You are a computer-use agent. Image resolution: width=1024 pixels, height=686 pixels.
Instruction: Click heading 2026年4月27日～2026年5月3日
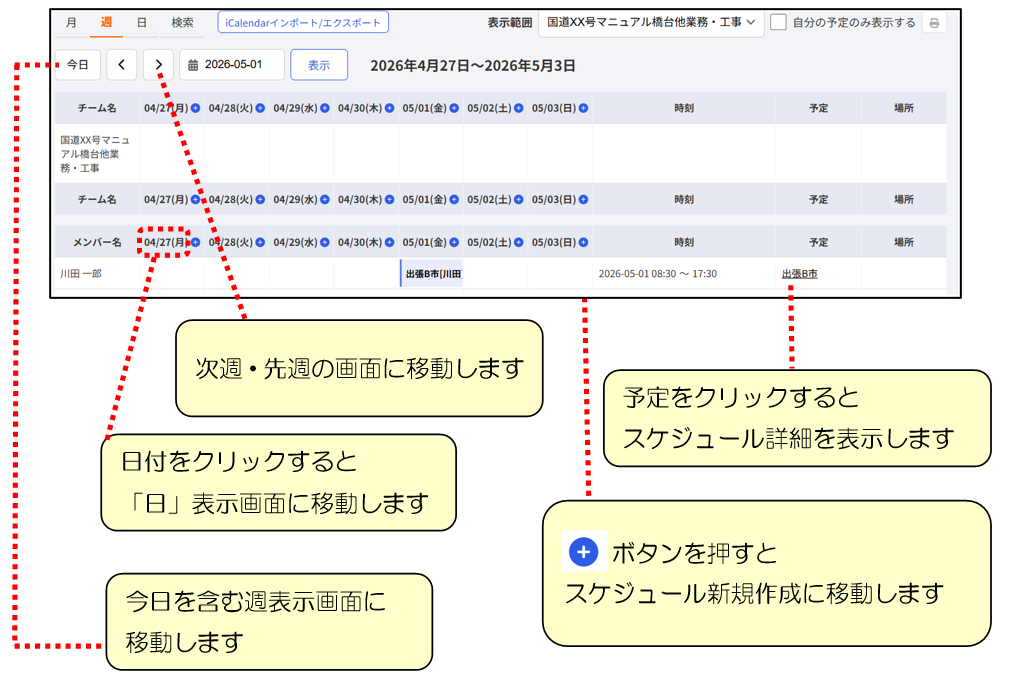coord(473,66)
